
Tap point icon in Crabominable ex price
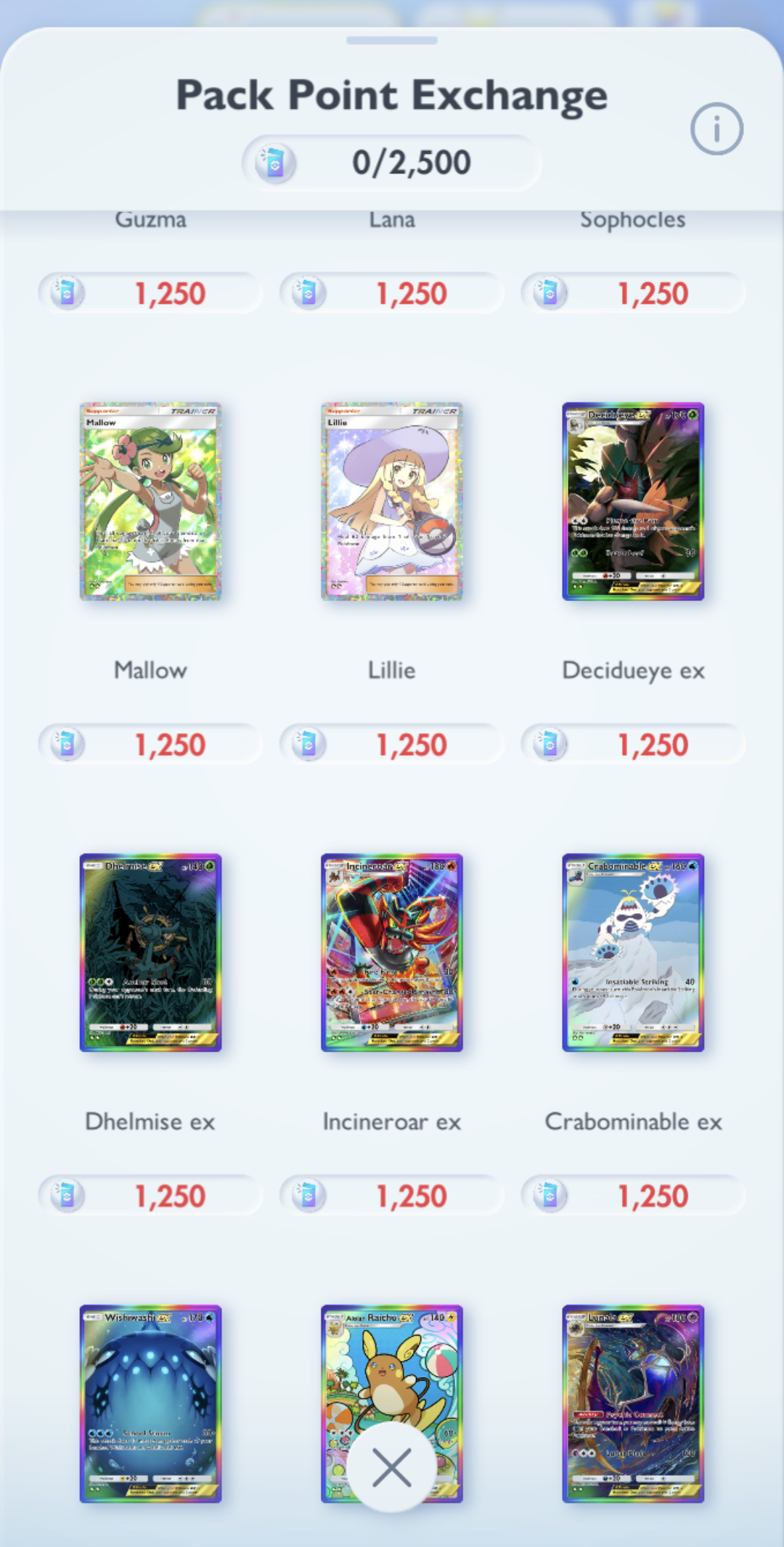click(550, 1196)
